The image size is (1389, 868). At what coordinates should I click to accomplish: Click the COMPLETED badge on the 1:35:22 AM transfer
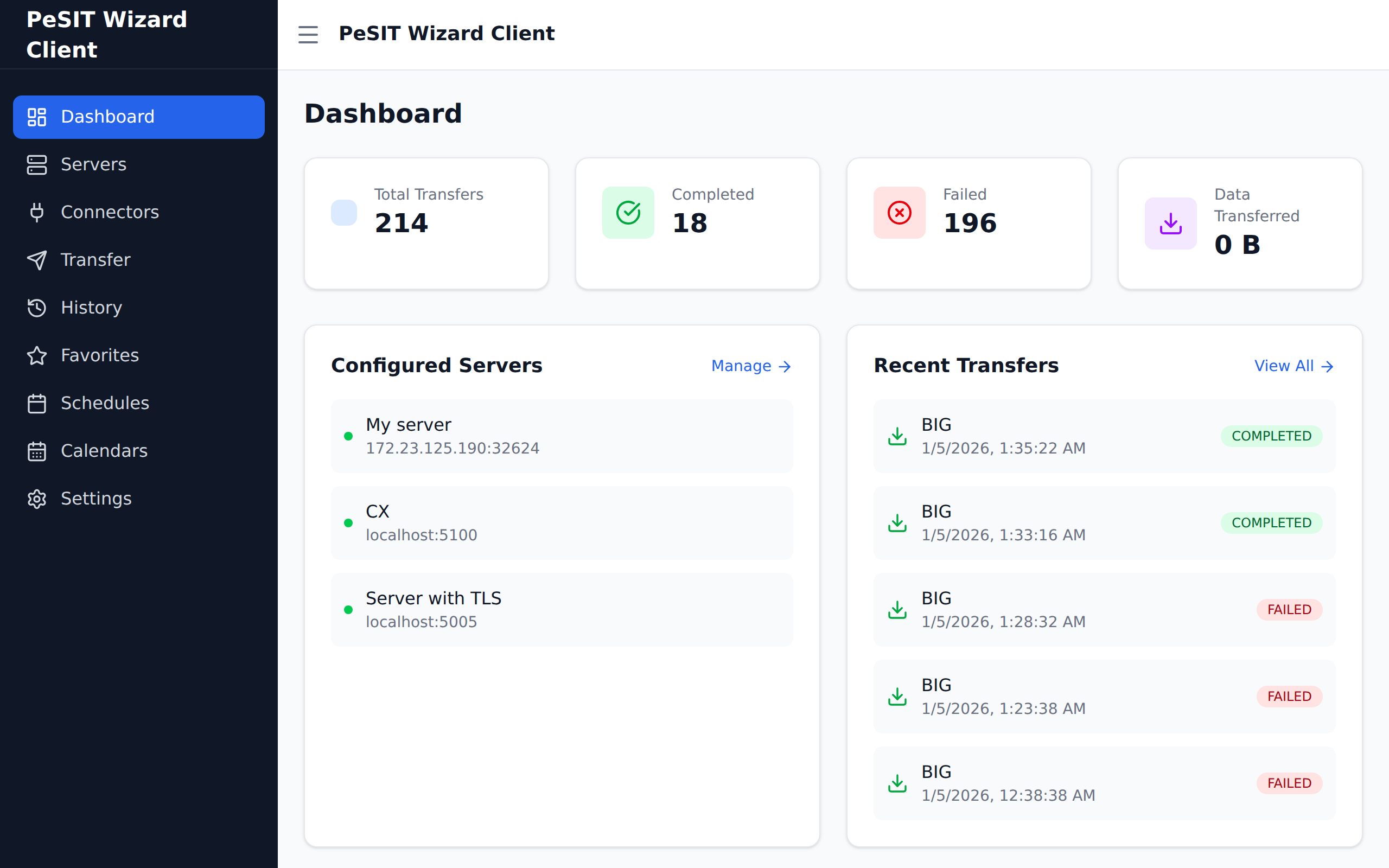point(1271,436)
